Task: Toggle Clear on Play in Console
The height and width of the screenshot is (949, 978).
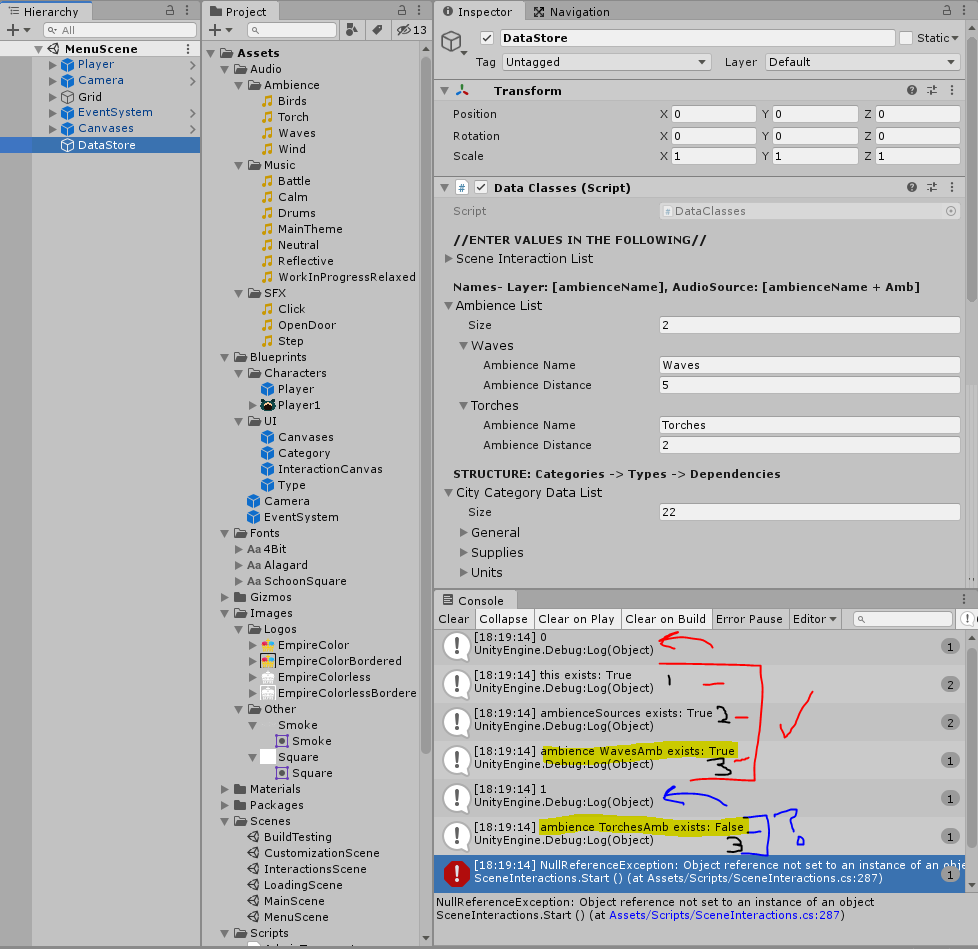Action: point(576,619)
